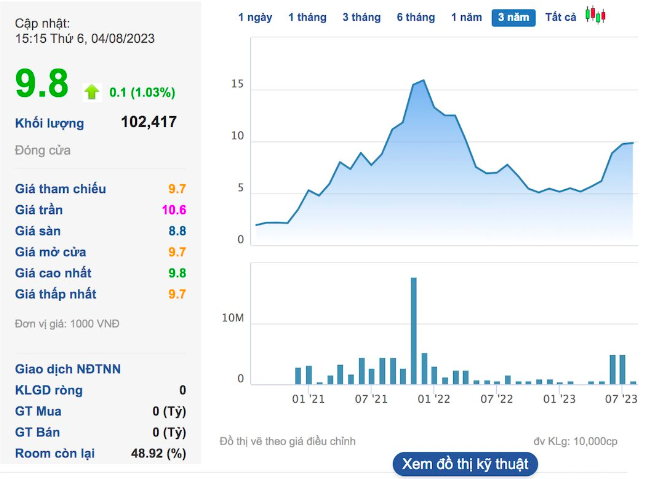Click the active 3 năm tab

513,18
